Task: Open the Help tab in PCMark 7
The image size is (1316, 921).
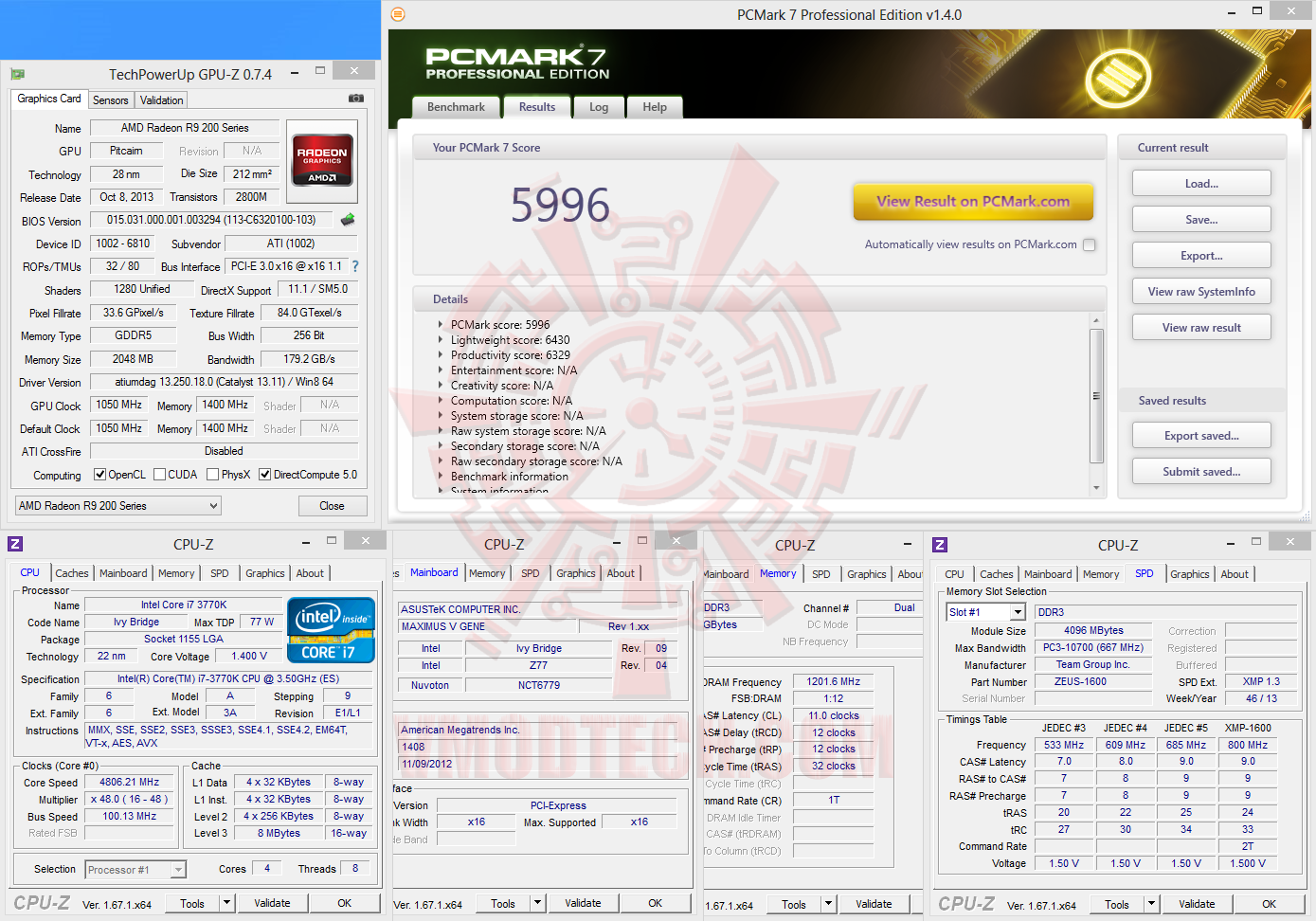Action: pos(655,107)
